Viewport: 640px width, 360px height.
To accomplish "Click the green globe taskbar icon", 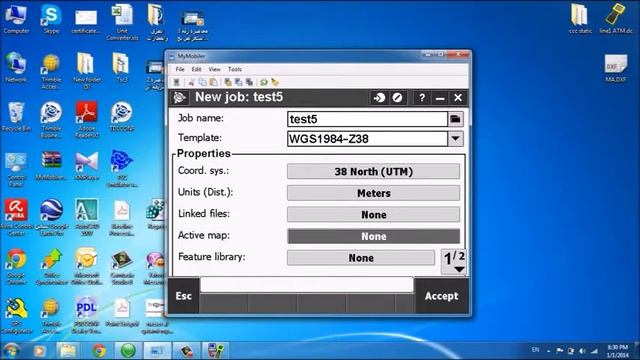I will click(128, 350).
